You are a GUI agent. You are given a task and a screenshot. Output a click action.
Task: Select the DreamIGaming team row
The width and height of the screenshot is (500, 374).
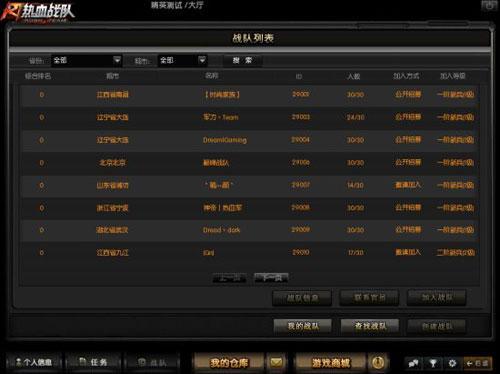(x=250, y=140)
